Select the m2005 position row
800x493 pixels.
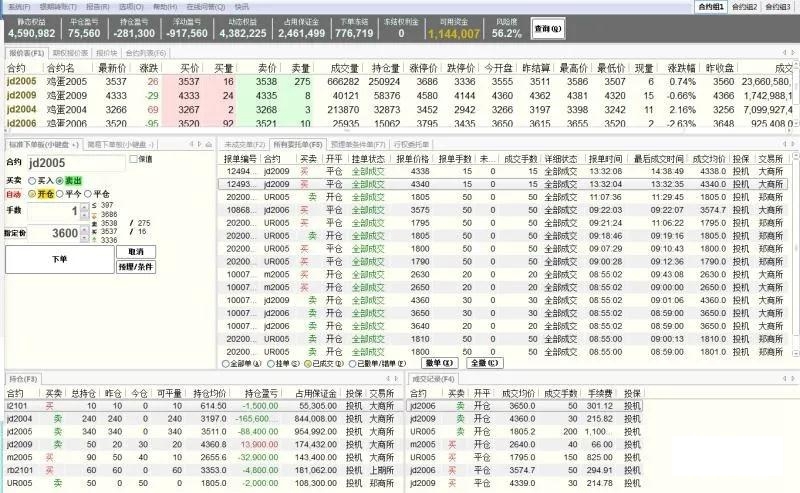[x=204, y=458]
